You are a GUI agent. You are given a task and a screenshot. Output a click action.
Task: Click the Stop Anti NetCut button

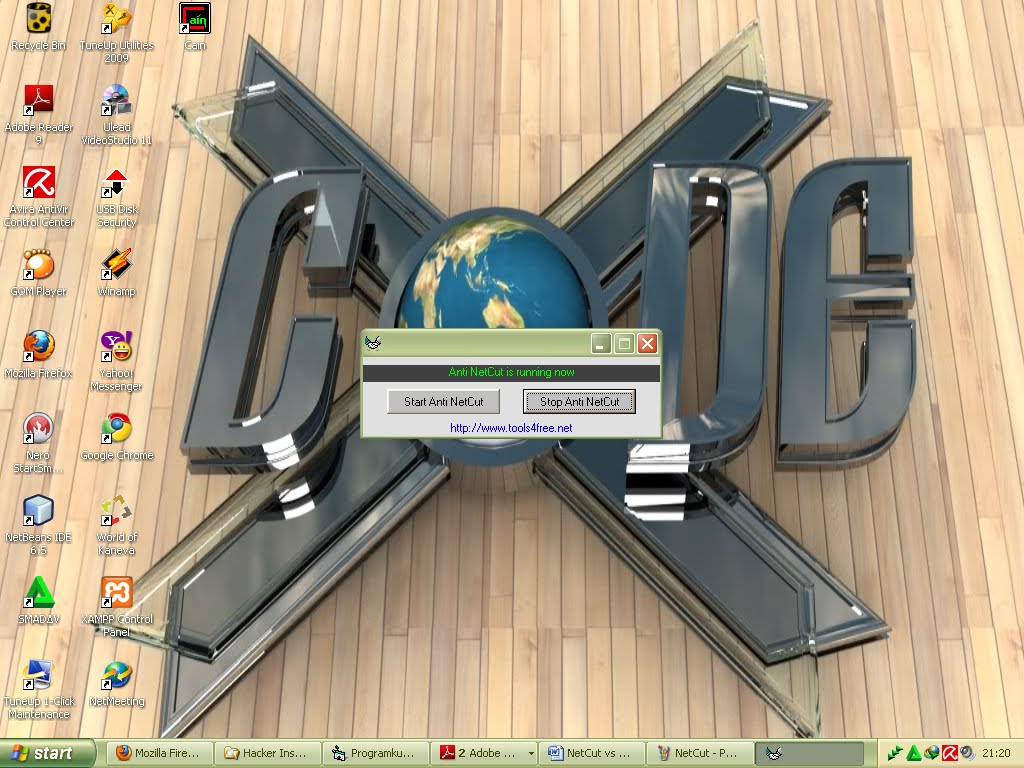579,402
